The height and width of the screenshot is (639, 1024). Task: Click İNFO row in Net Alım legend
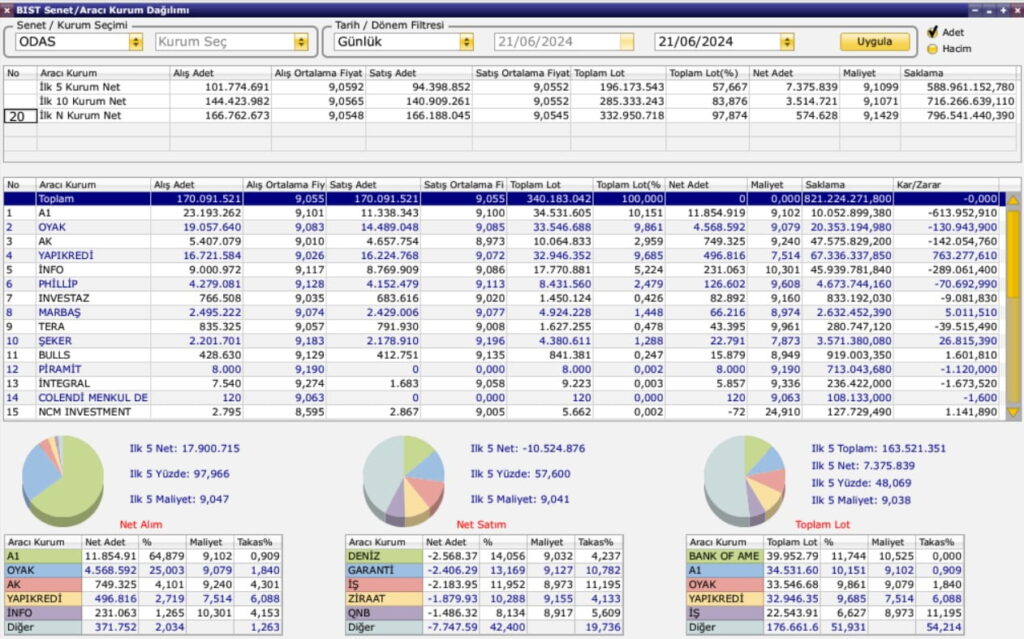point(144,613)
